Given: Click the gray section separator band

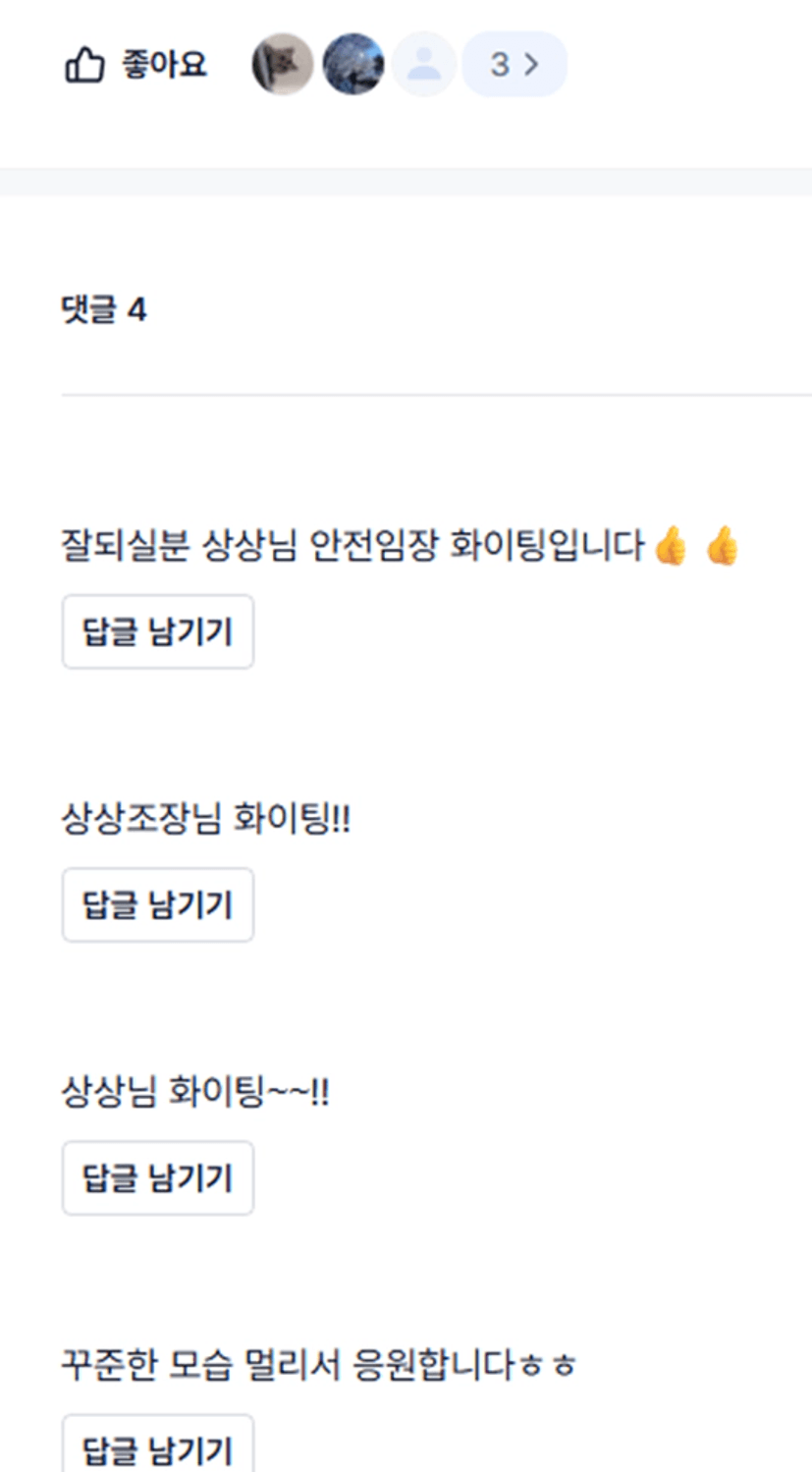Looking at the screenshot, I should [x=406, y=182].
